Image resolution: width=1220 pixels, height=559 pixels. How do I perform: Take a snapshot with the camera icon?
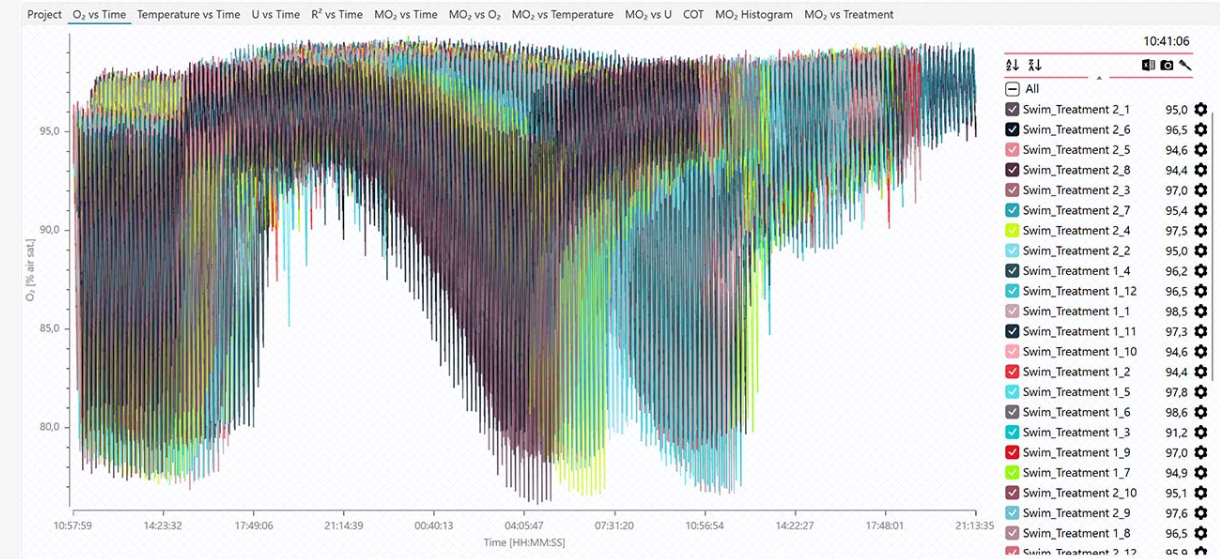[1166, 65]
